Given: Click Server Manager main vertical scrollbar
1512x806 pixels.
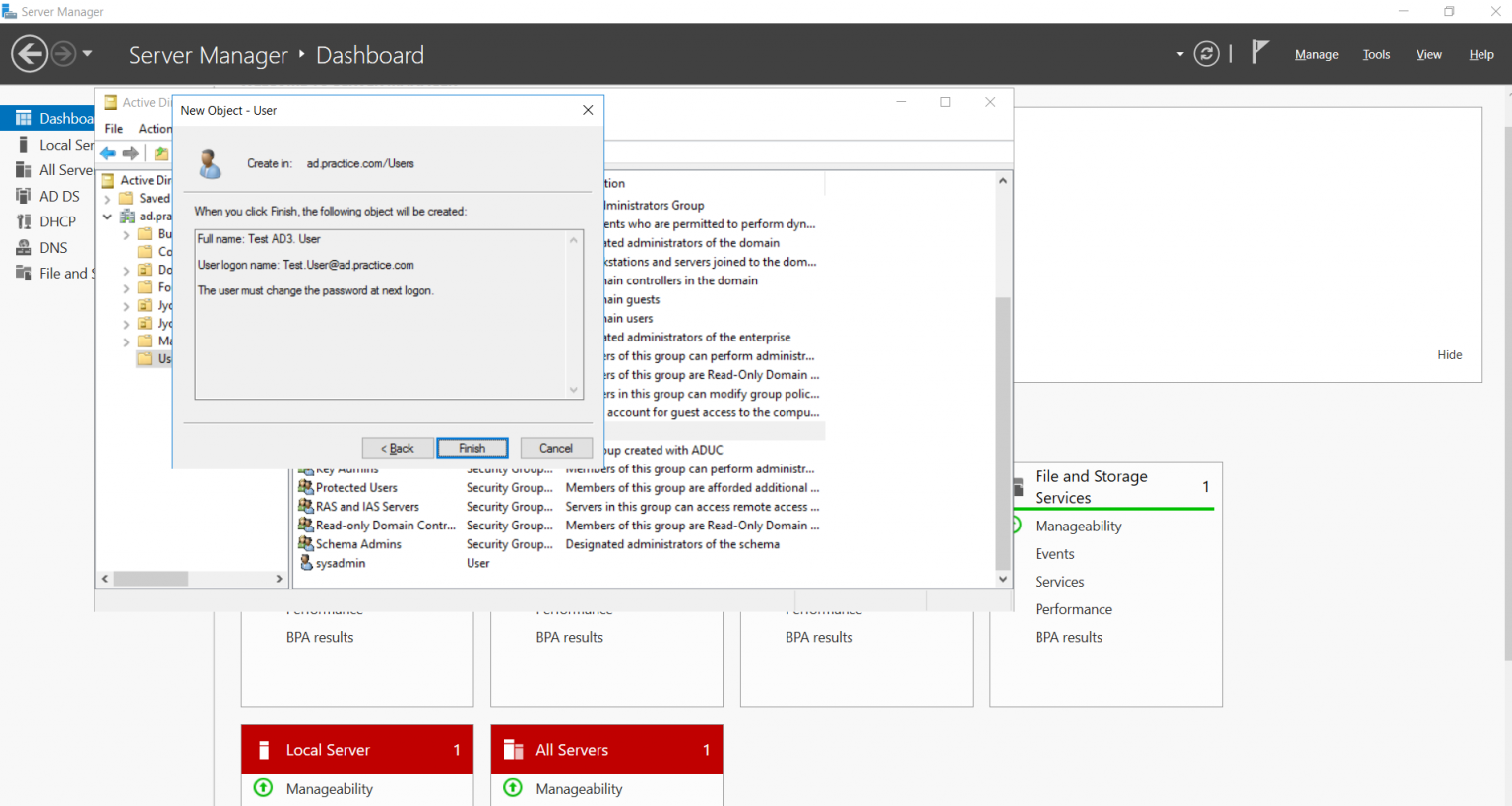Looking at the screenshot, I should (1507, 394).
